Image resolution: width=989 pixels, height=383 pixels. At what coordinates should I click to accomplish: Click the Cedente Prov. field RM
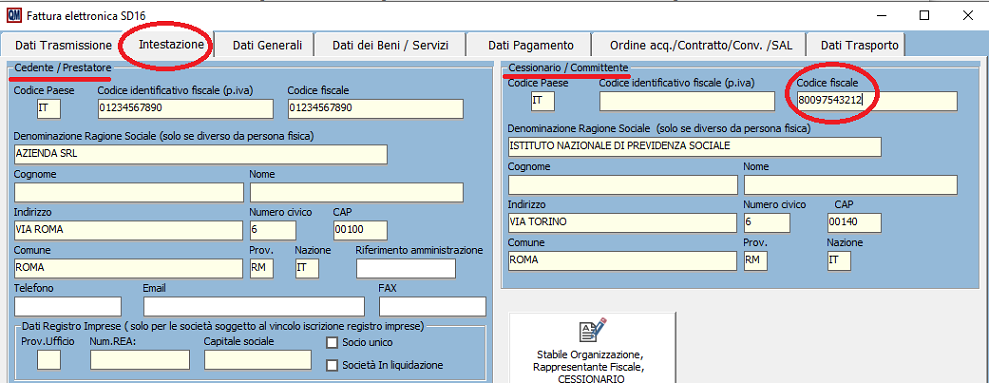262,268
